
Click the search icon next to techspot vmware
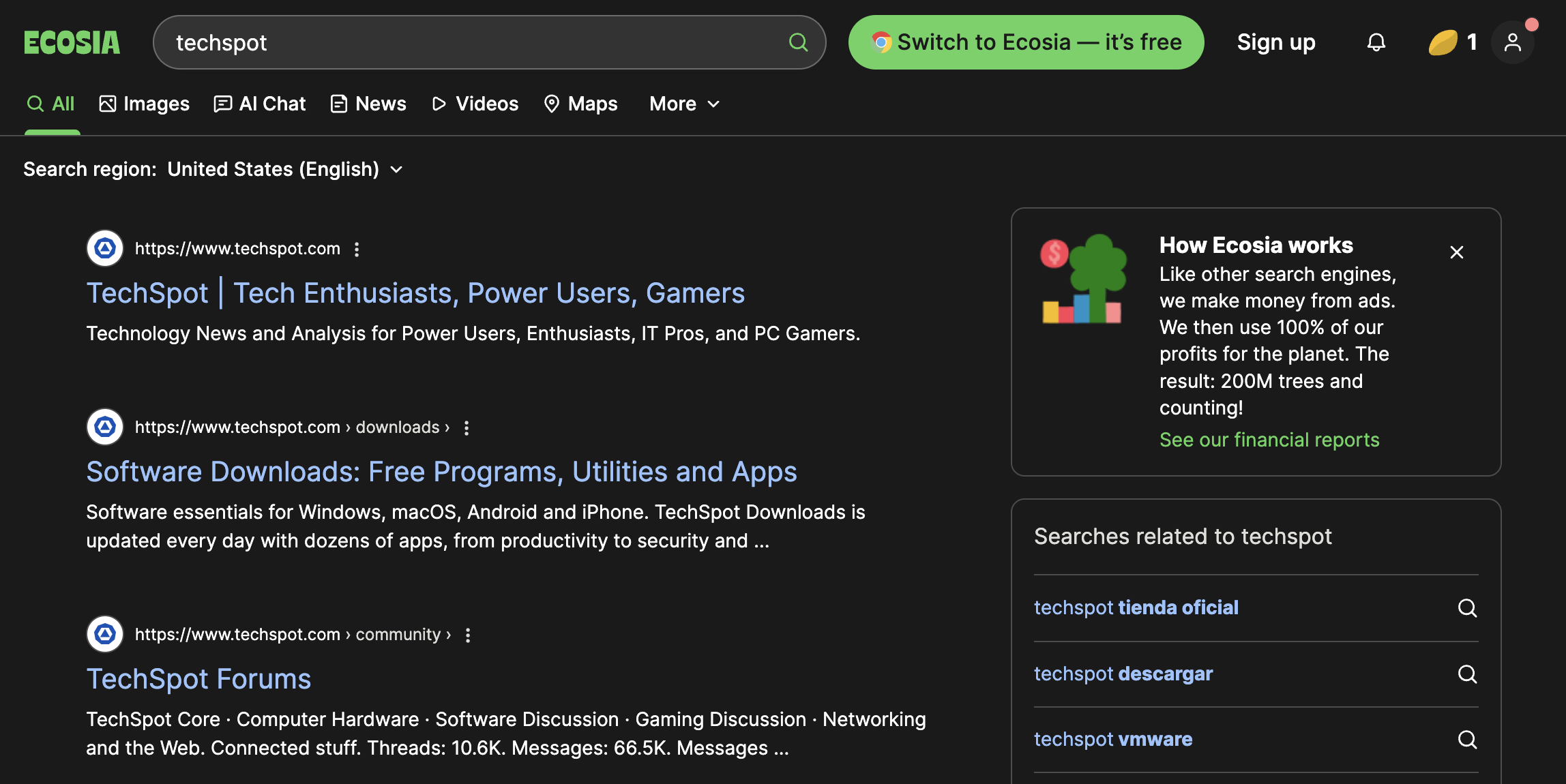click(1467, 740)
